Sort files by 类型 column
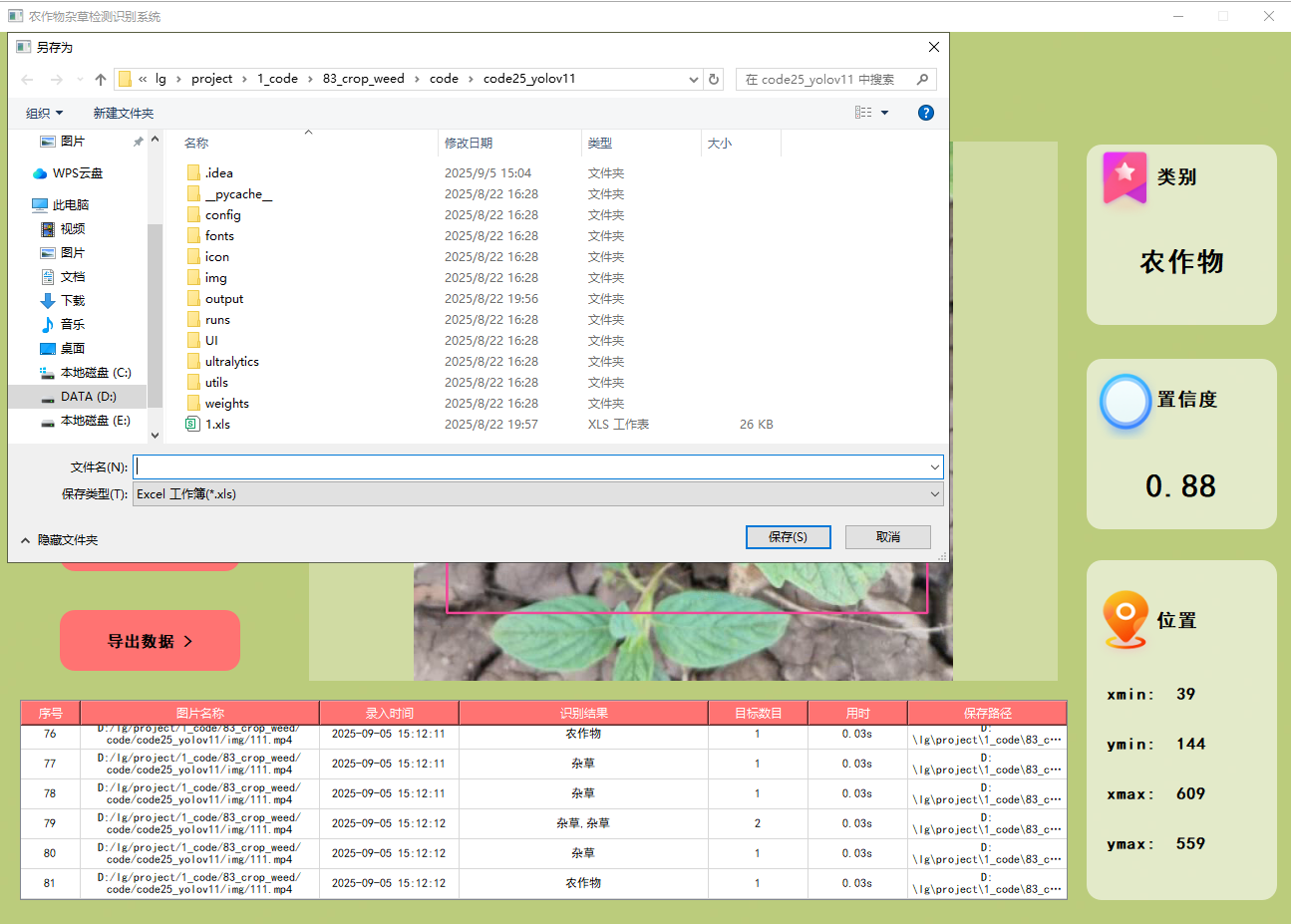Viewport: 1291px width, 924px height. (641, 144)
